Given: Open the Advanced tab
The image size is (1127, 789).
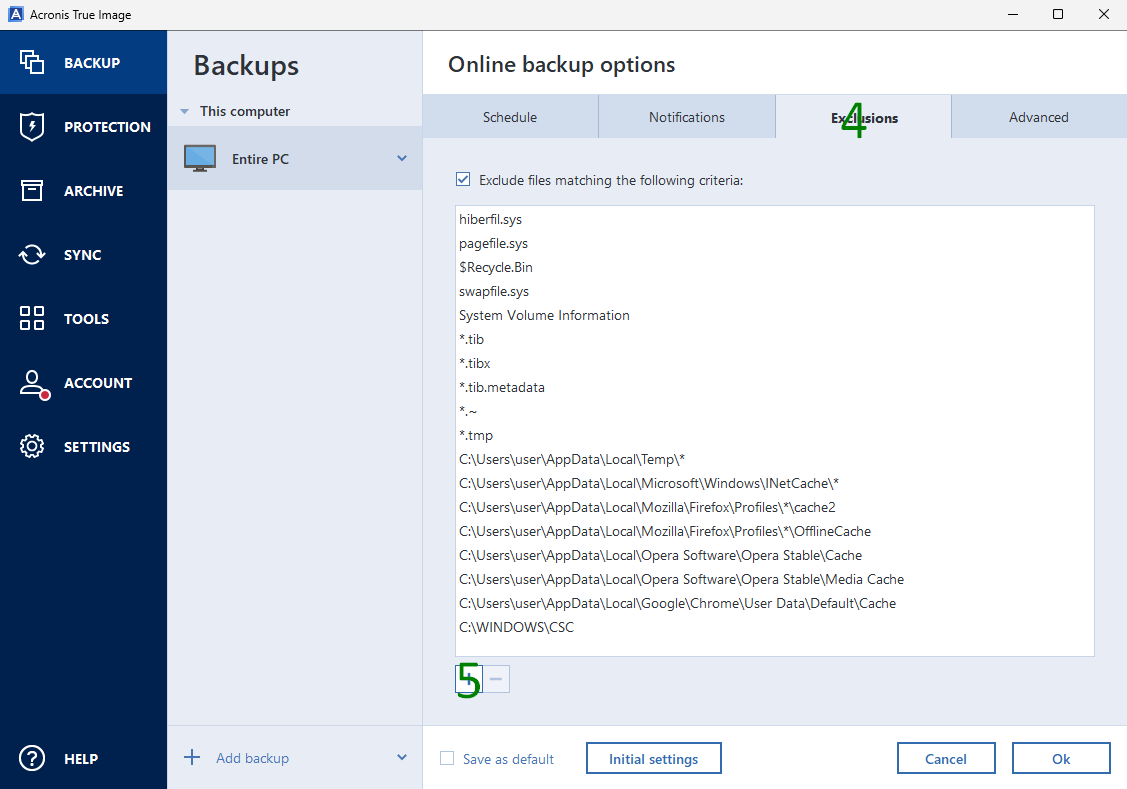Looking at the screenshot, I should [x=1038, y=117].
